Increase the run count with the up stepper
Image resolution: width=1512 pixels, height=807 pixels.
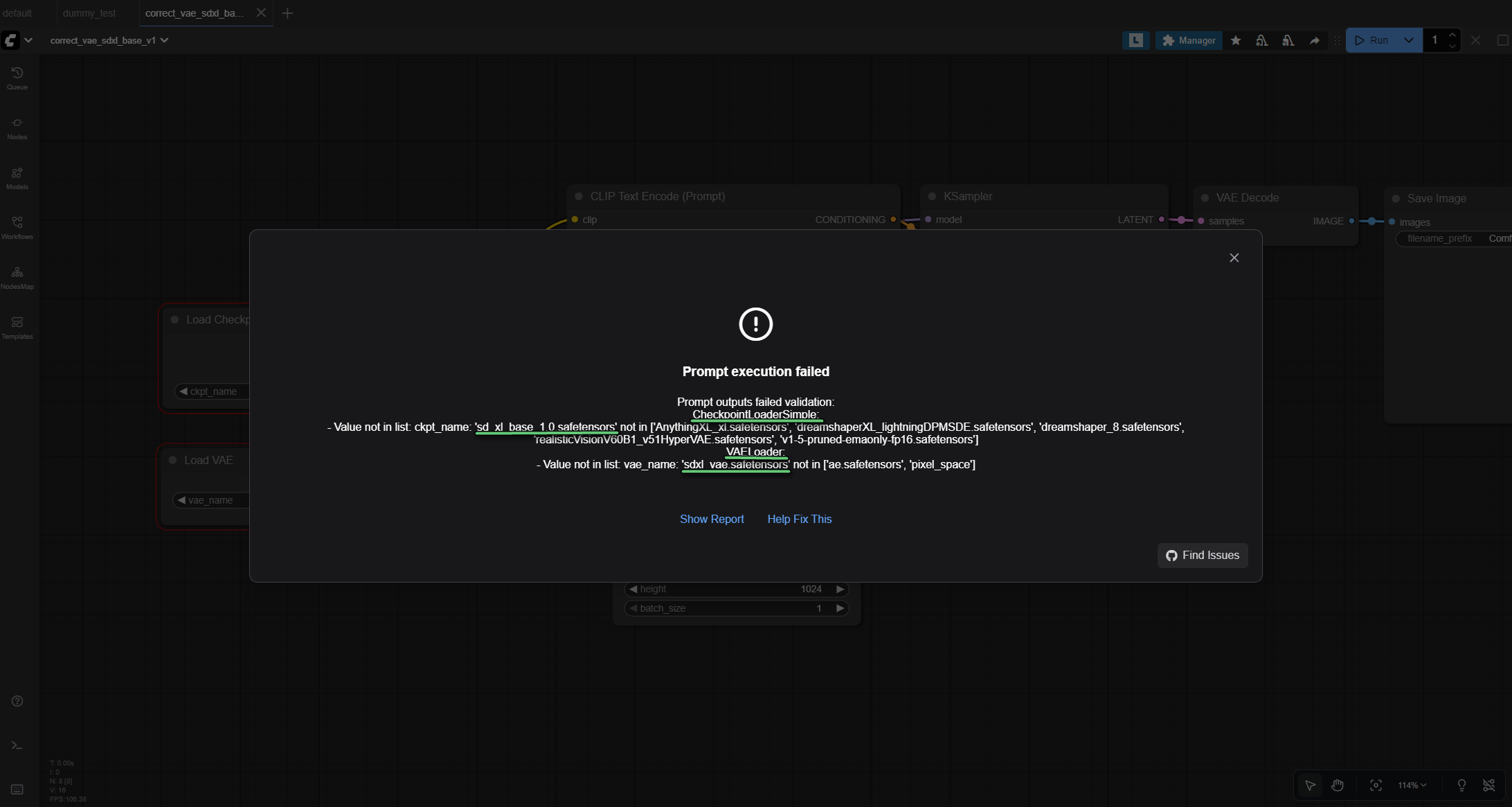point(1452,33)
